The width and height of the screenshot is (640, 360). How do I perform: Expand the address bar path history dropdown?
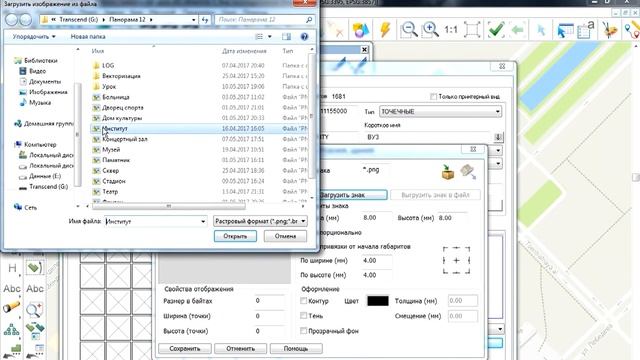click(x=193, y=20)
